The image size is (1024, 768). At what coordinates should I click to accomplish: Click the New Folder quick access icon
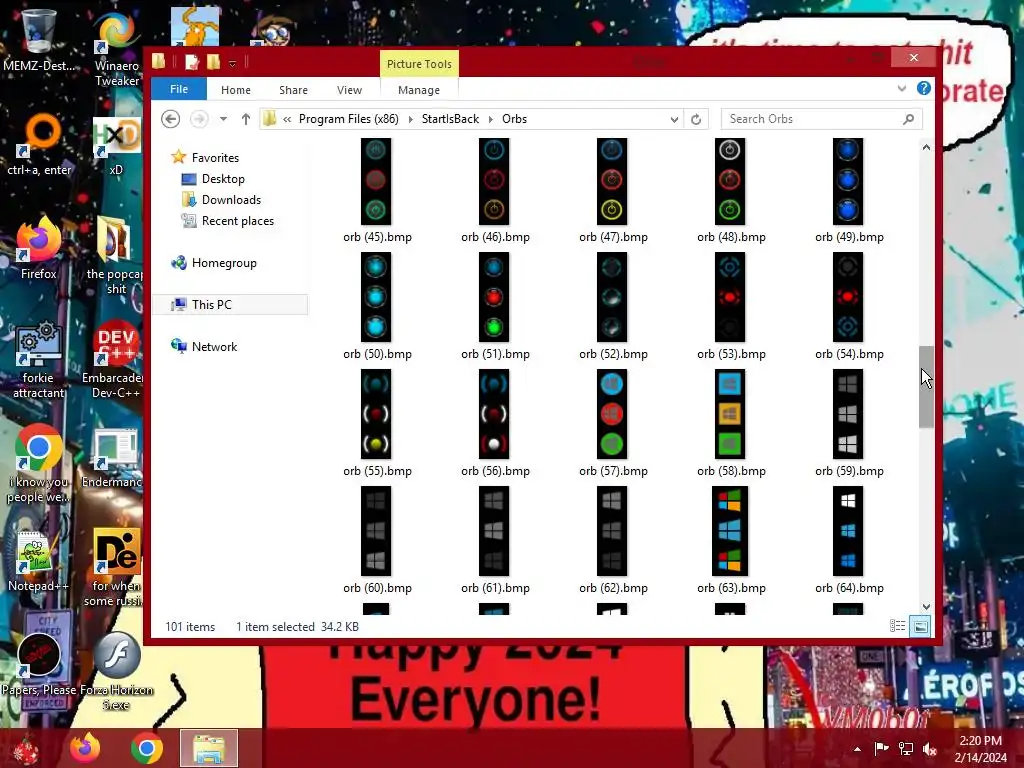[x=214, y=62]
